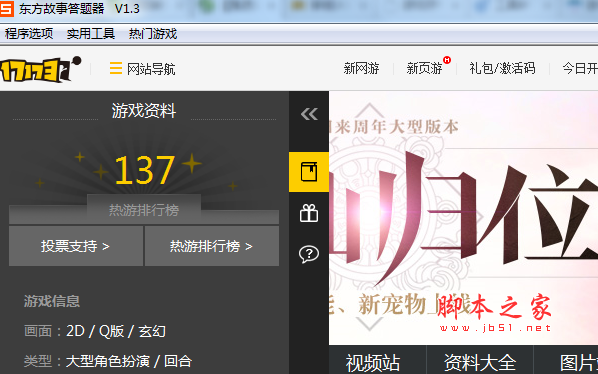Open the 网站导航 hamburger menu icon
This screenshot has height=374, width=598.
tap(116, 69)
